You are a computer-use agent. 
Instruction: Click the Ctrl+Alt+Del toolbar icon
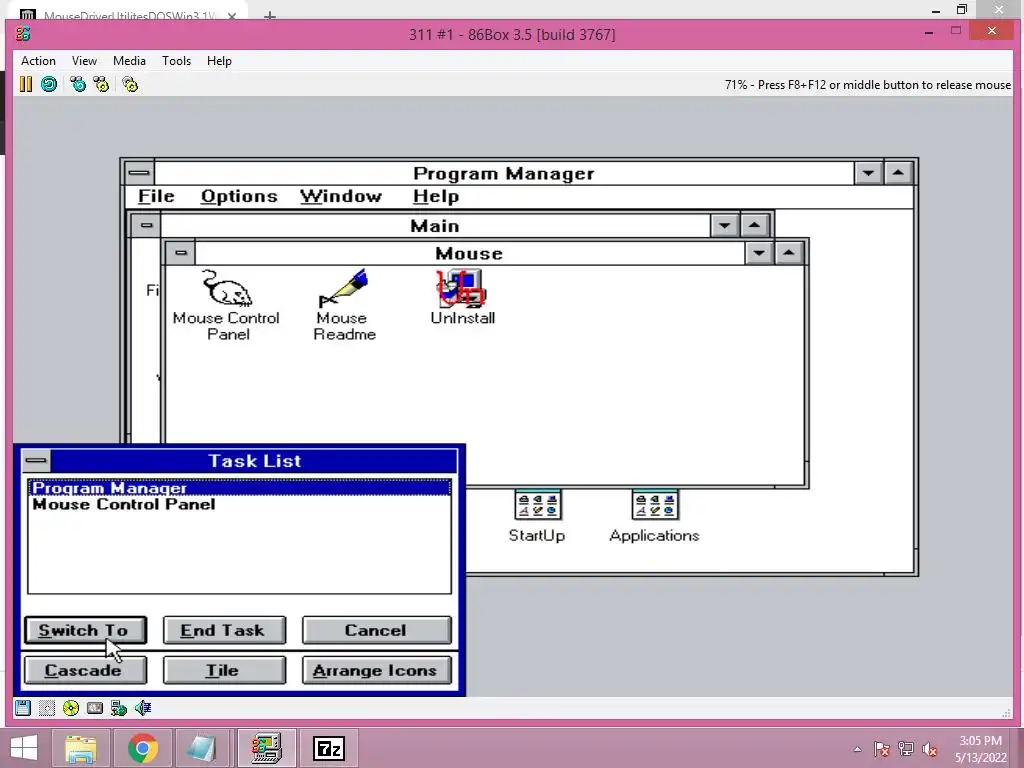pyautogui.click(x=78, y=84)
